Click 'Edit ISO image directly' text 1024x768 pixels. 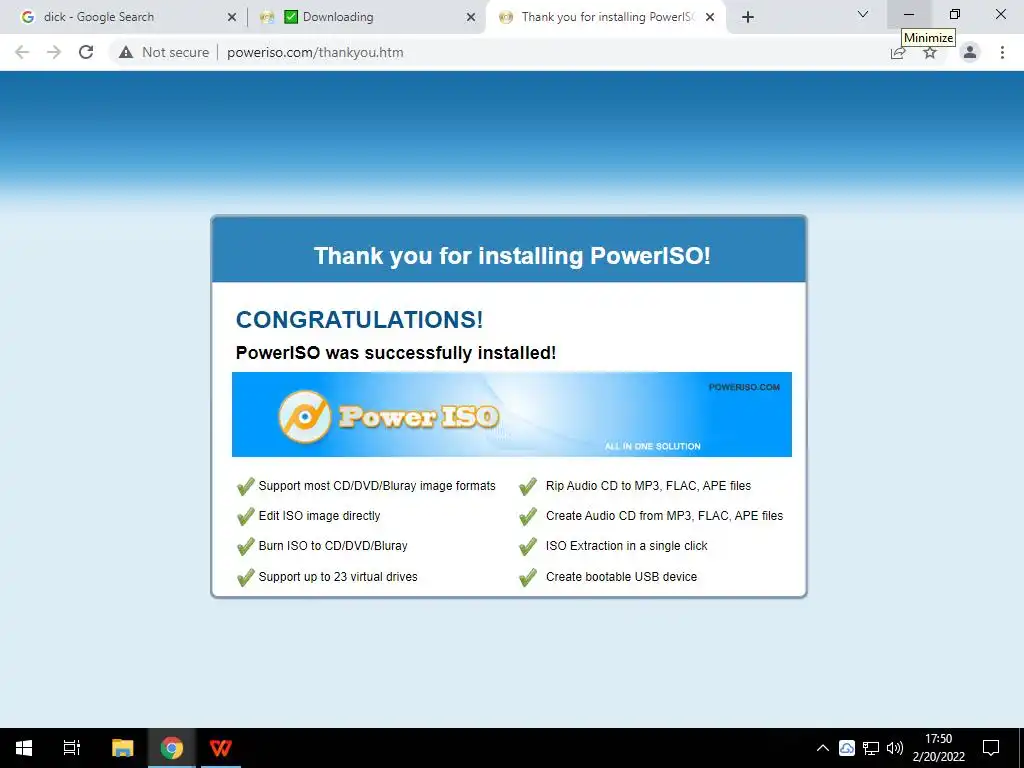[319, 516]
